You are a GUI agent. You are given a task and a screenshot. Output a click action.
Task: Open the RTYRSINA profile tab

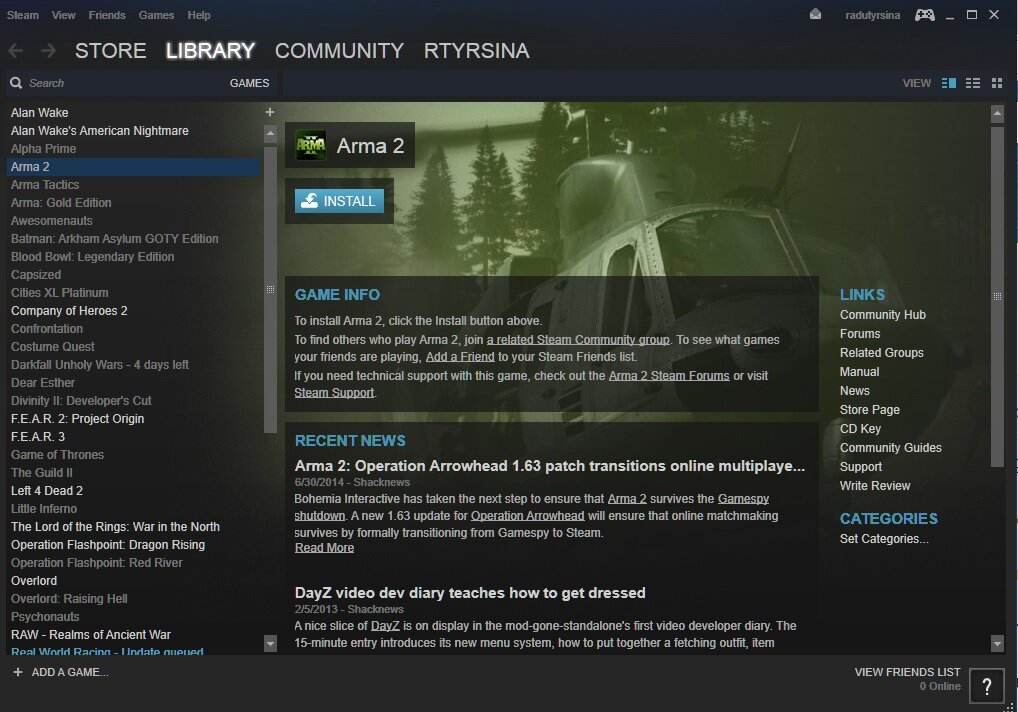[x=477, y=51]
